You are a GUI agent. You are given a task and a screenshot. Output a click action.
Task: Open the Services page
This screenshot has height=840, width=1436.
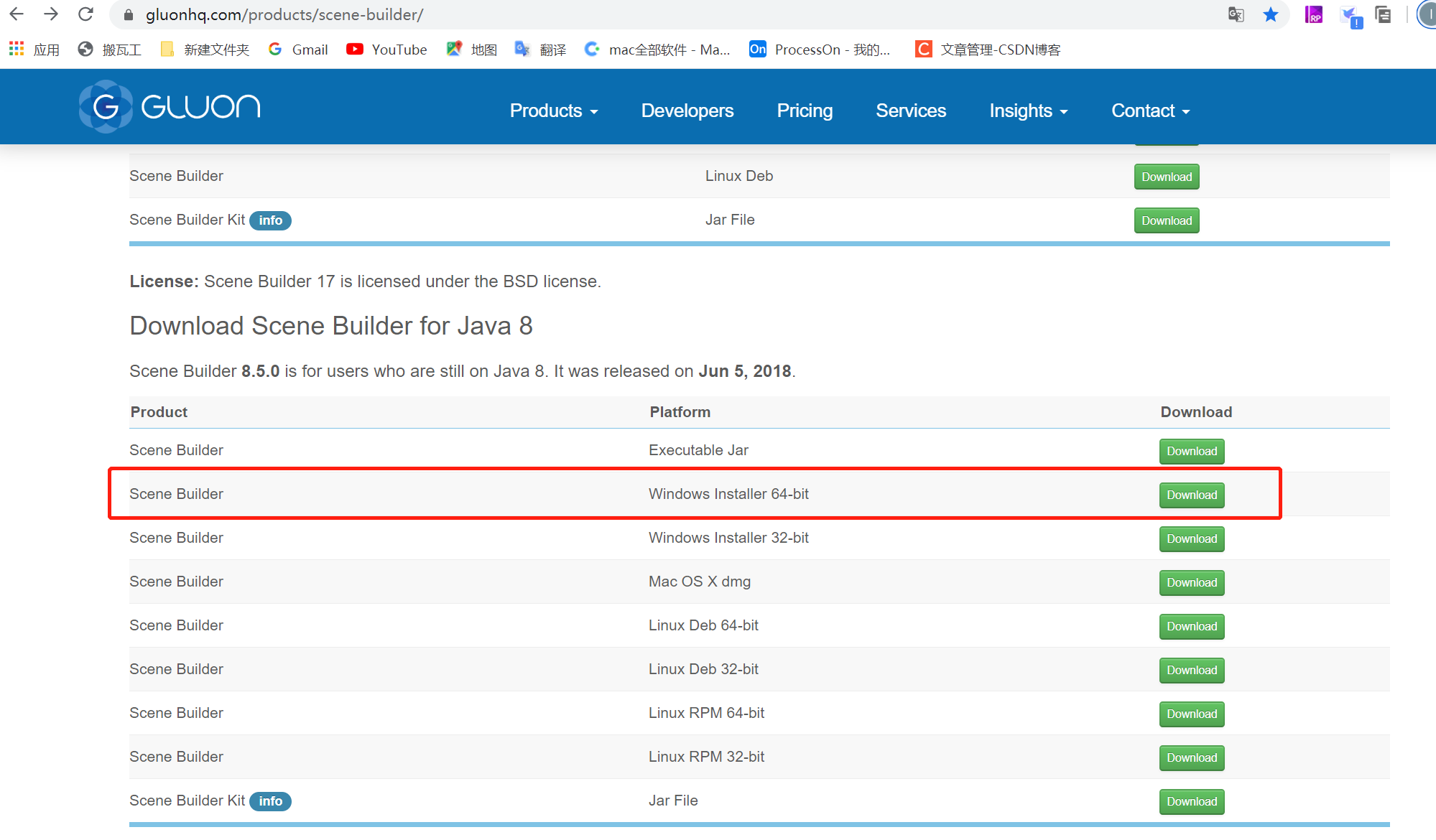[x=911, y=111]
